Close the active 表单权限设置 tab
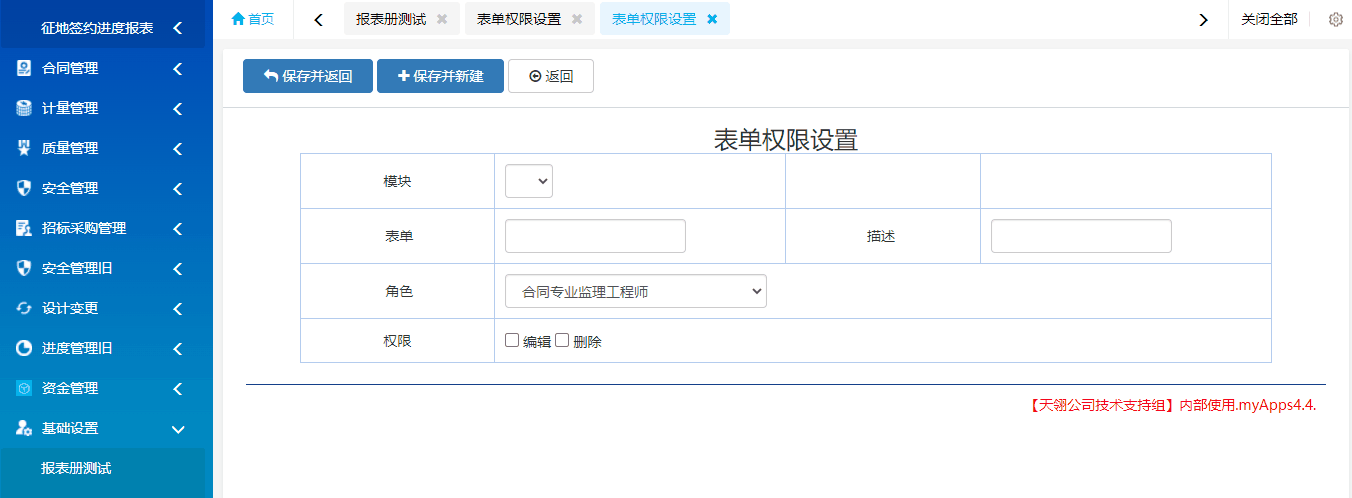 (x=712, y=19)
